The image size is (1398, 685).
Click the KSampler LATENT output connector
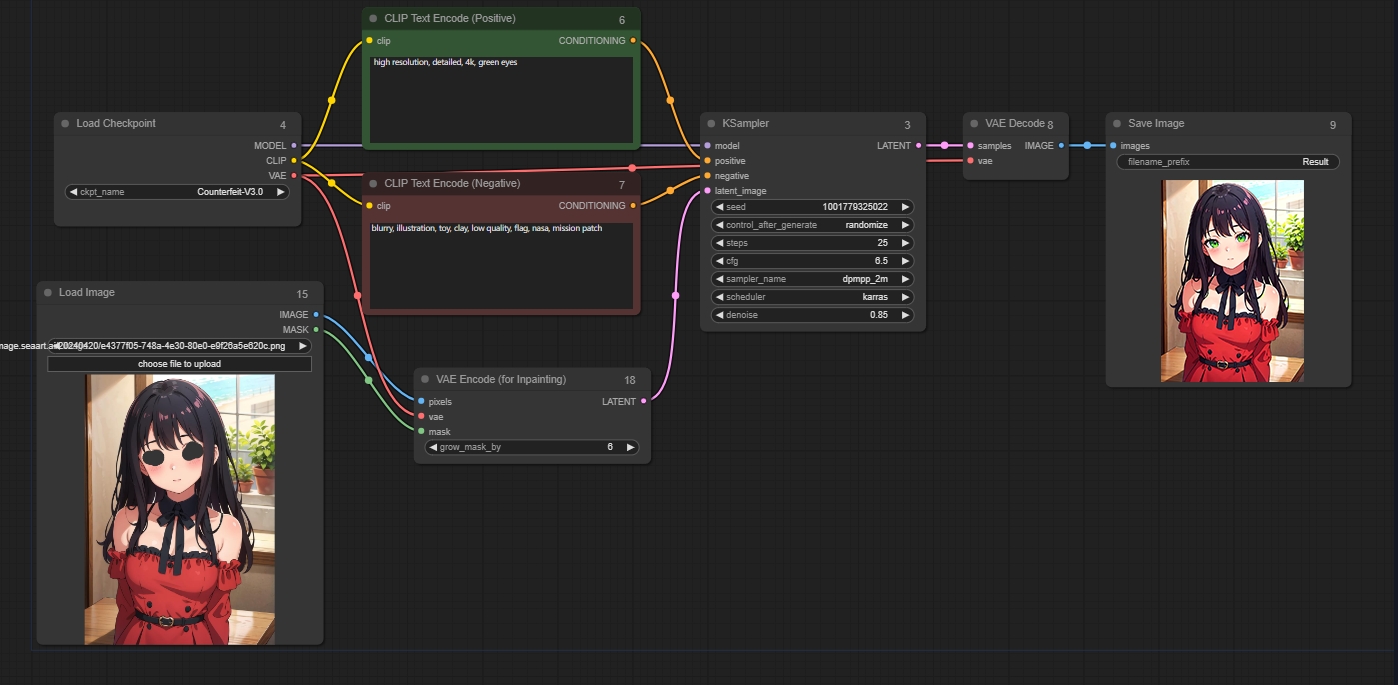918,146
